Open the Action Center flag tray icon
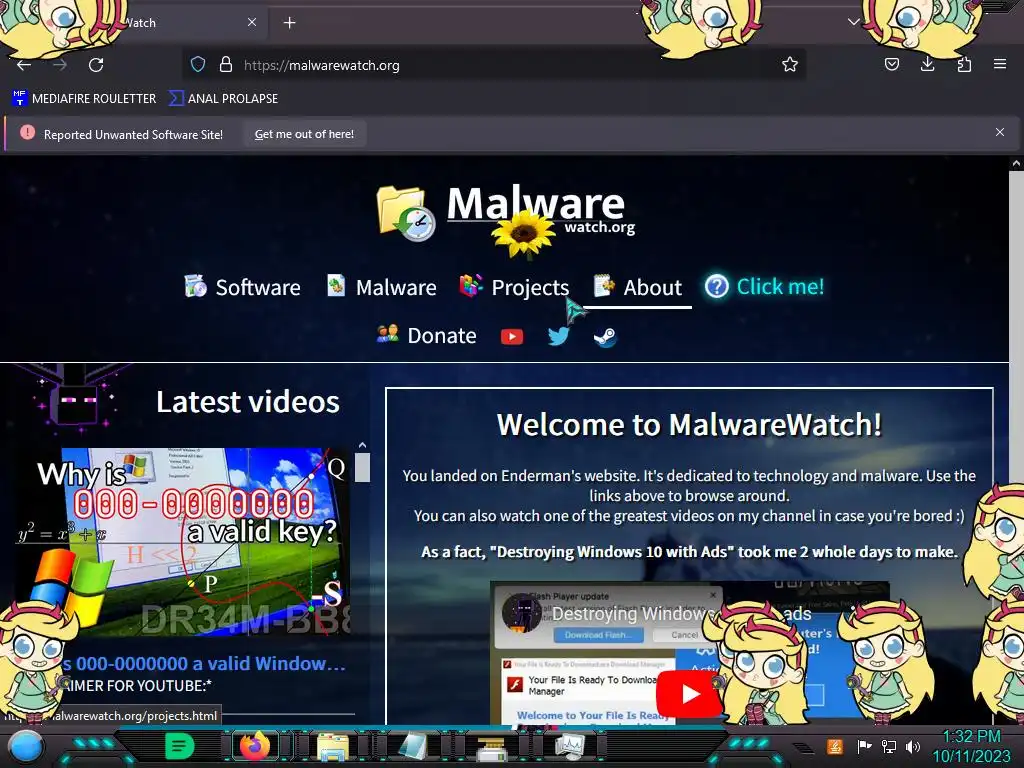 (864, 746)
